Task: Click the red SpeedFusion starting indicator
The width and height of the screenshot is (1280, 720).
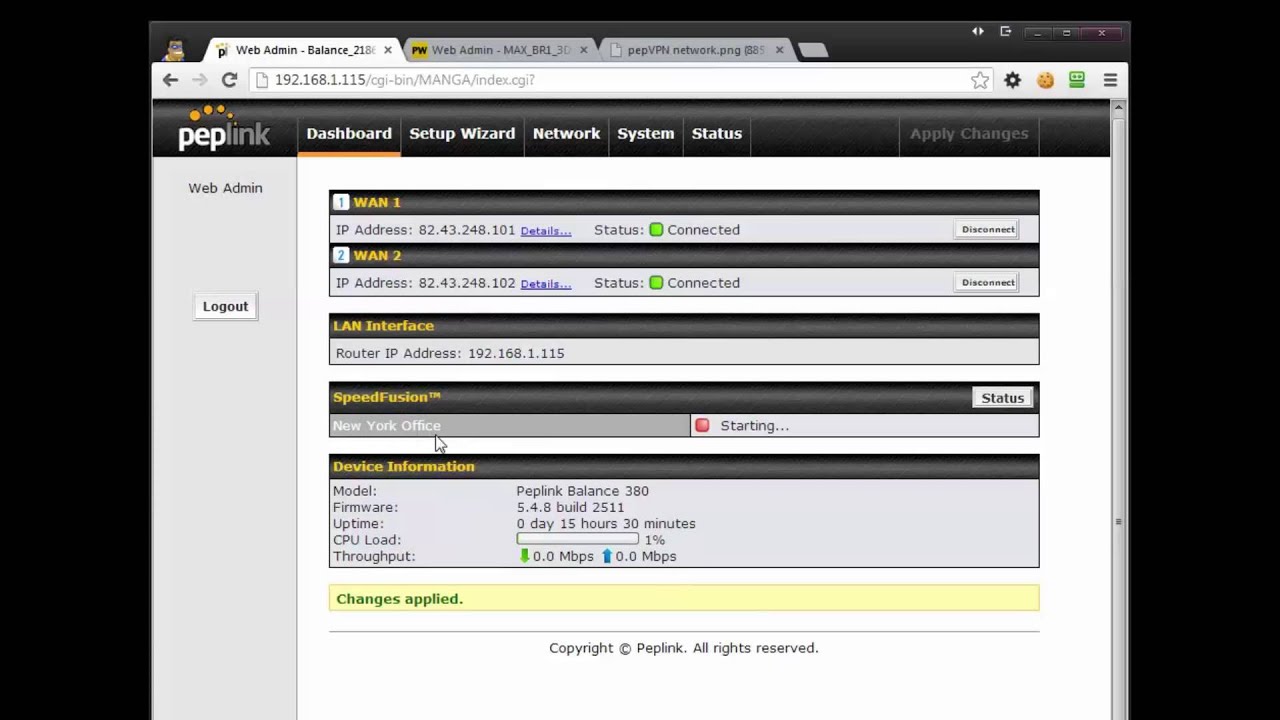Action: [702, 426]
